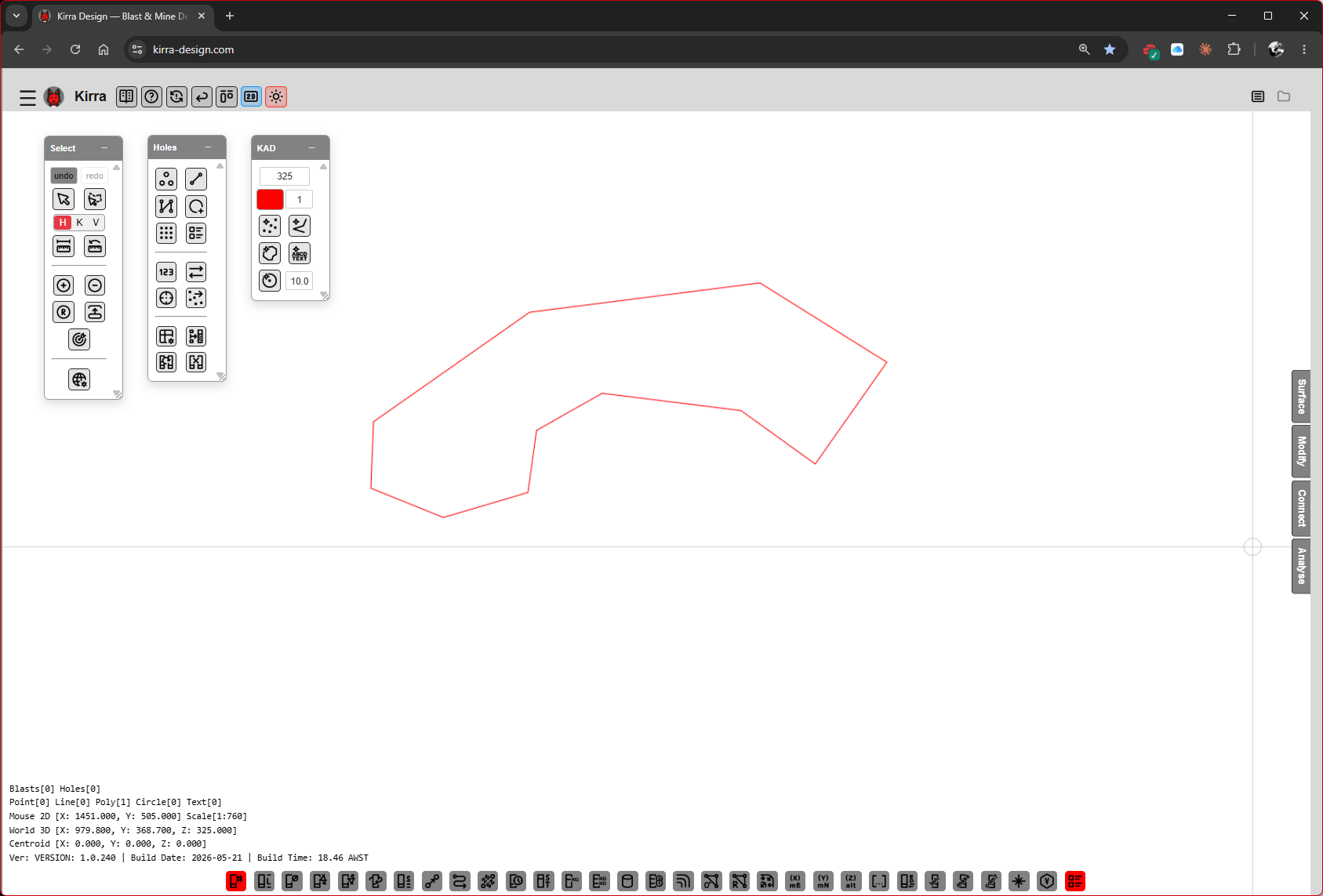The width and height of the screenshot is (1323, 896).
Task: Select the ruler measure tool
Action: click(x=64, y=246)
